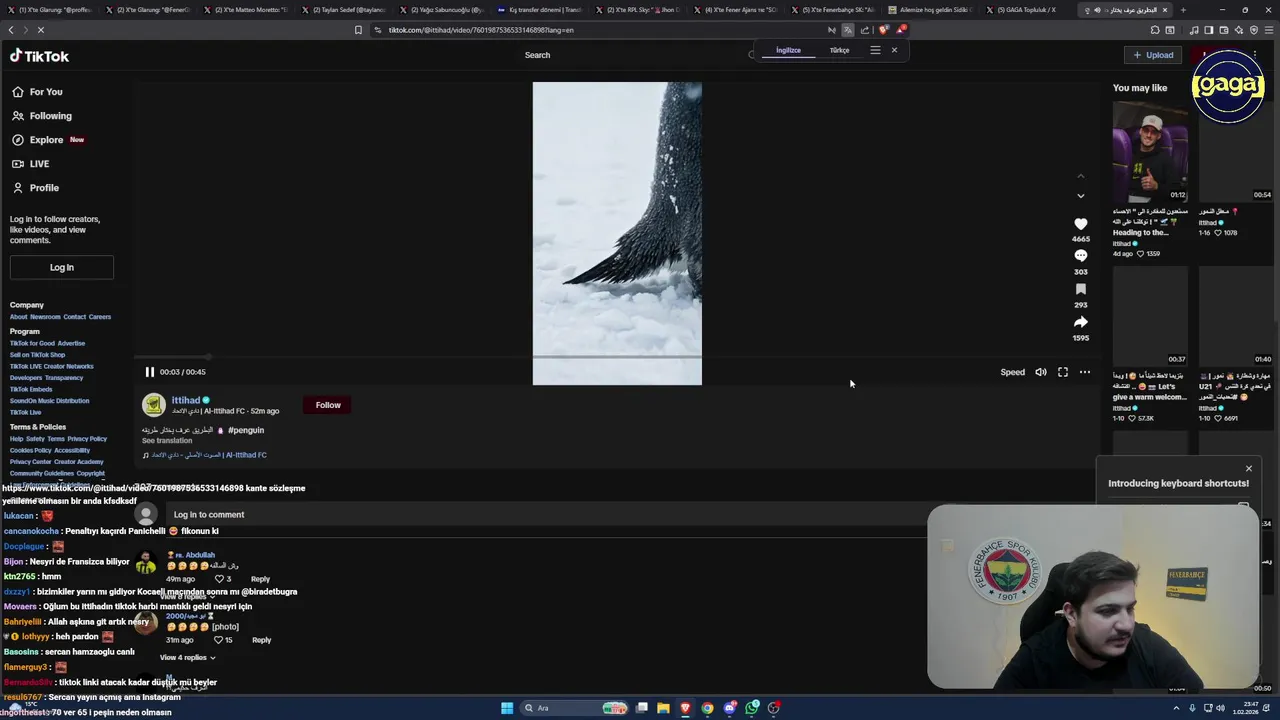Follow the ittihad account
Image resolution: width=1280 pixels, height=720 pixels.
click(x=328, y=405)
